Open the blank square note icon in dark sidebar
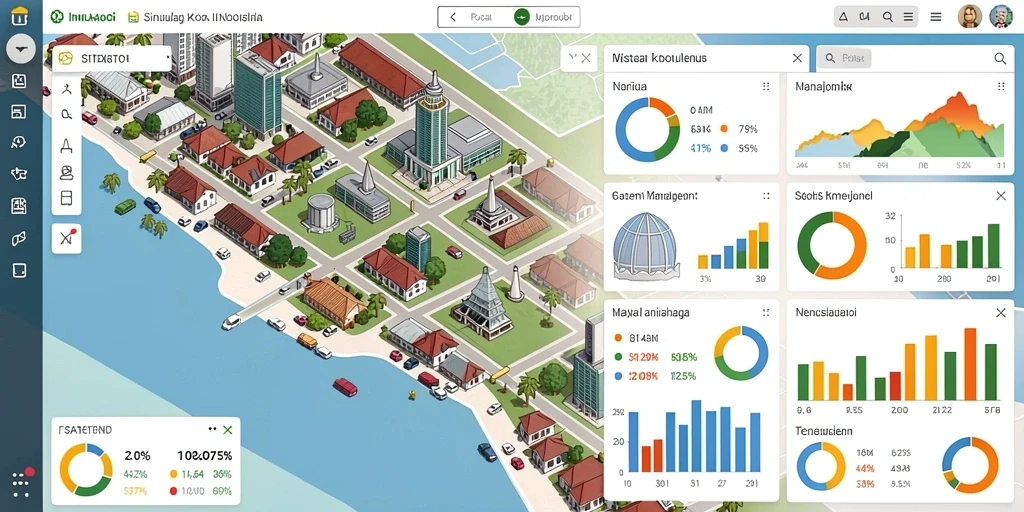 pos(19,270)
